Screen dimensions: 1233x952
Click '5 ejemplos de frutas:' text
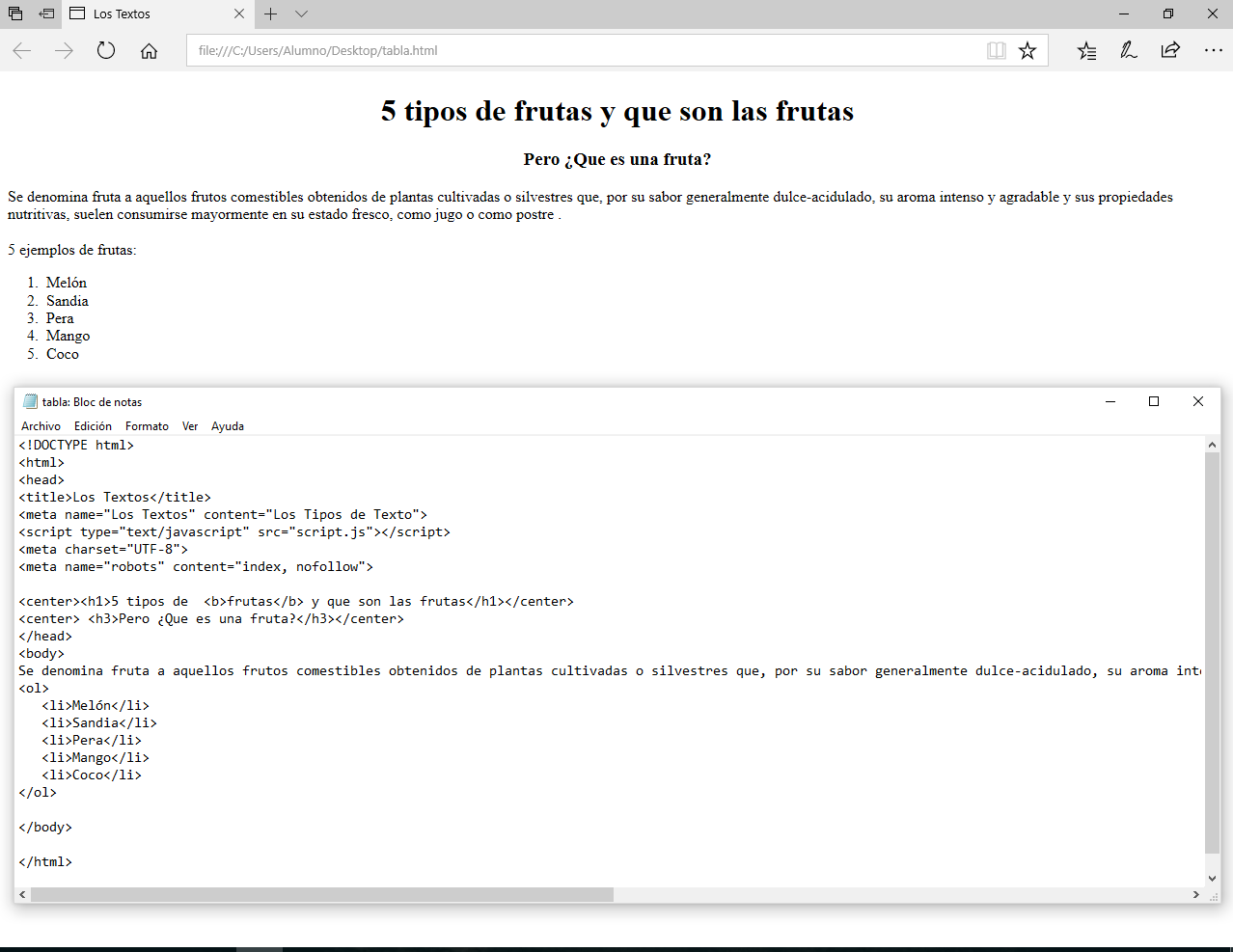72,250
